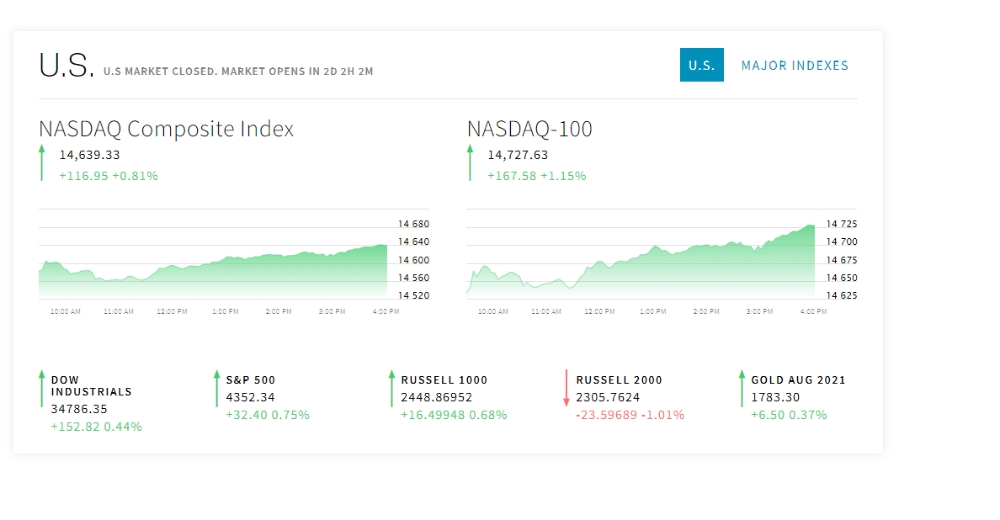Select the NASDAQ-100 value 14,727.63
Viewport: 1000px width, 520px height.
pyautogui.click(x=517, y=155)
